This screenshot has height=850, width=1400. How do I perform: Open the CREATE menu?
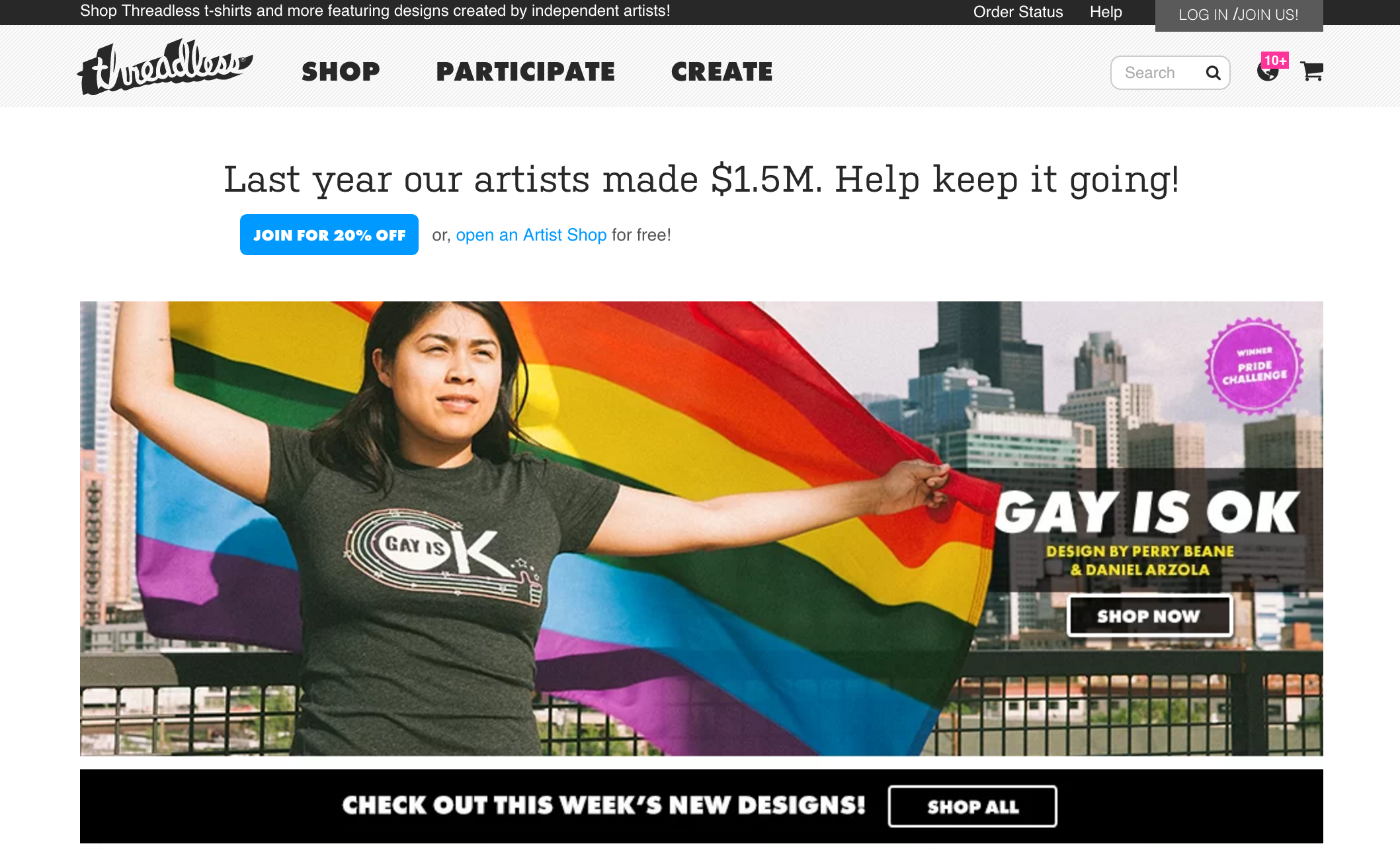point(721,71)
